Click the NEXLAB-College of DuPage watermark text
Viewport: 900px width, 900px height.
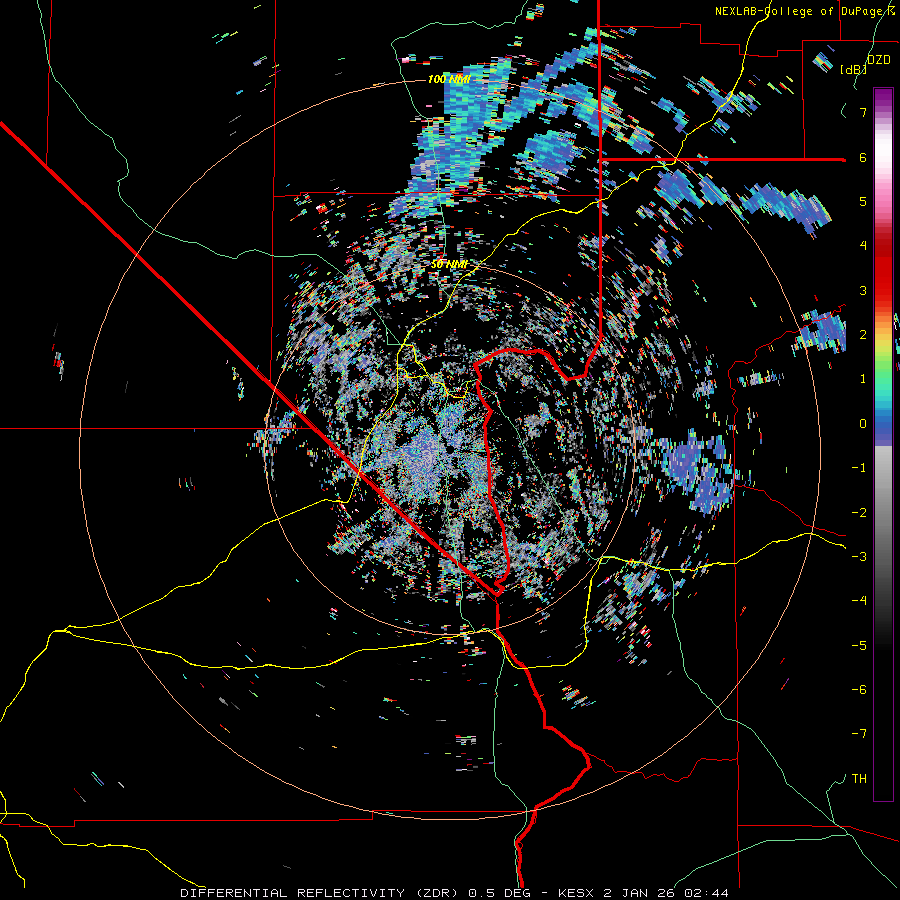pos(804,11)
